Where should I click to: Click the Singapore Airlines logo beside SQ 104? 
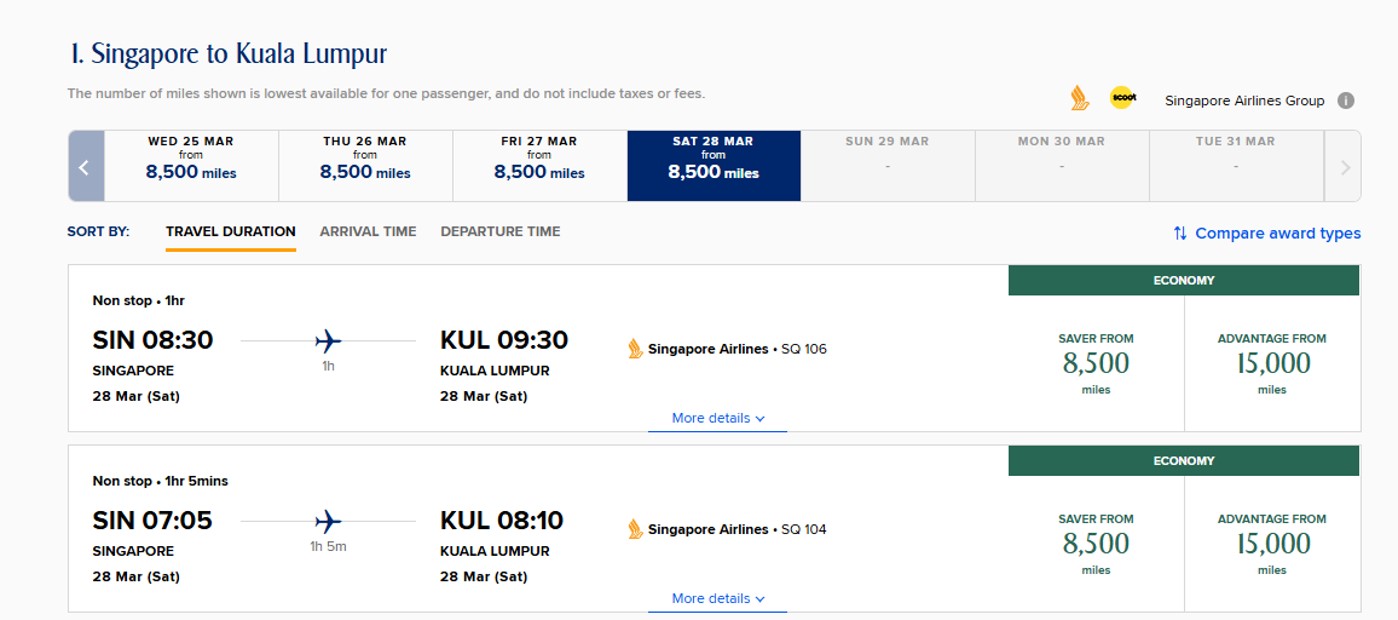[635, 529]
